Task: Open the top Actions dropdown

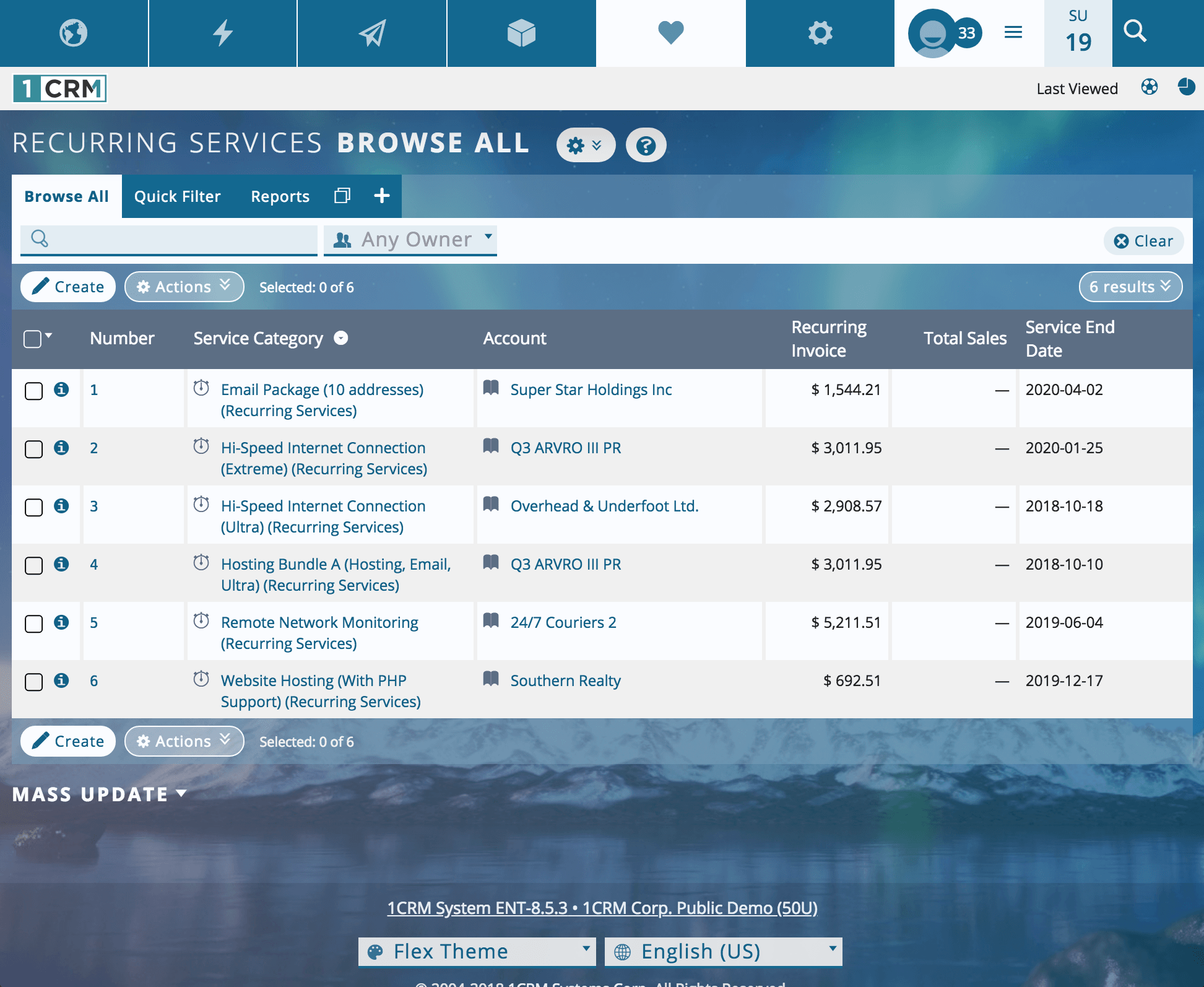Action: 184,287
